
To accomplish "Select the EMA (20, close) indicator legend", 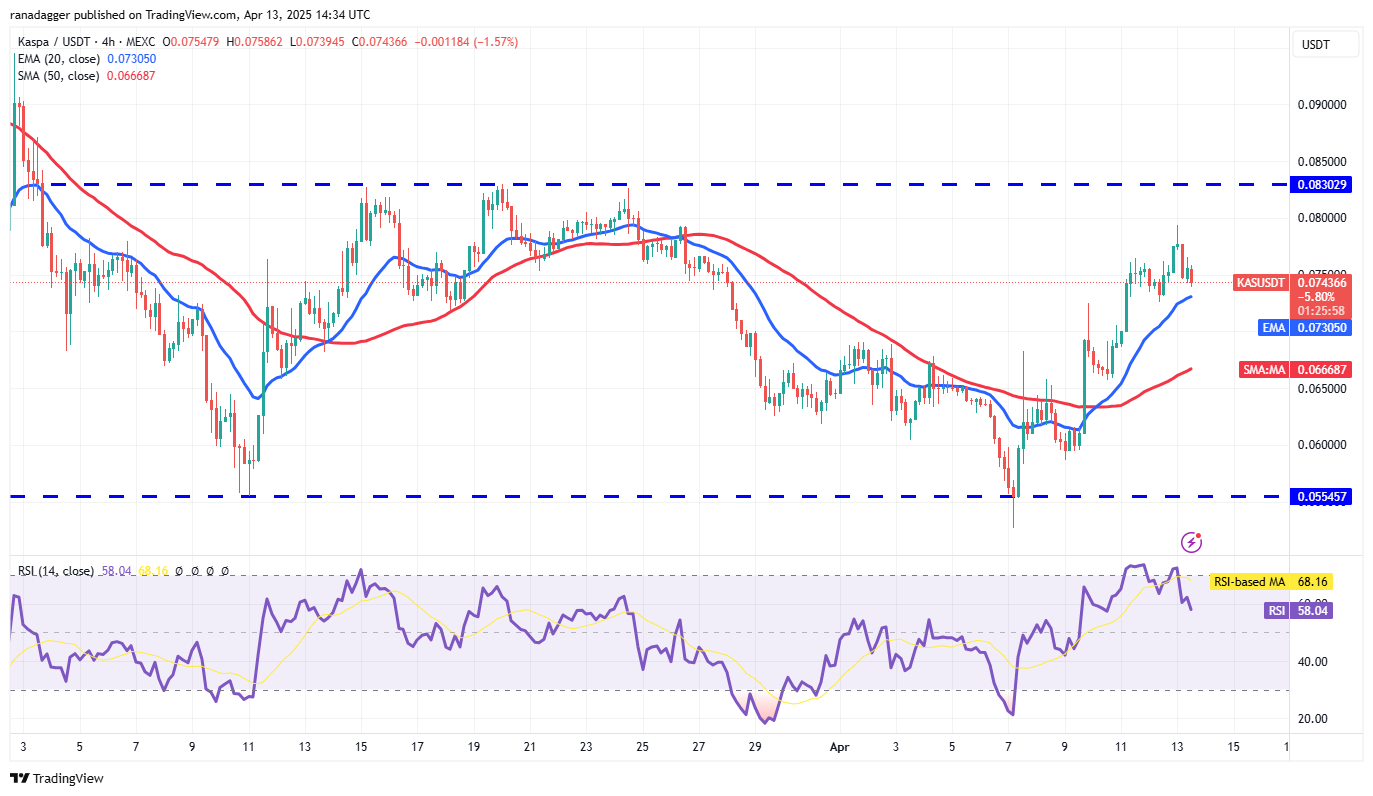I will (58, 59).
